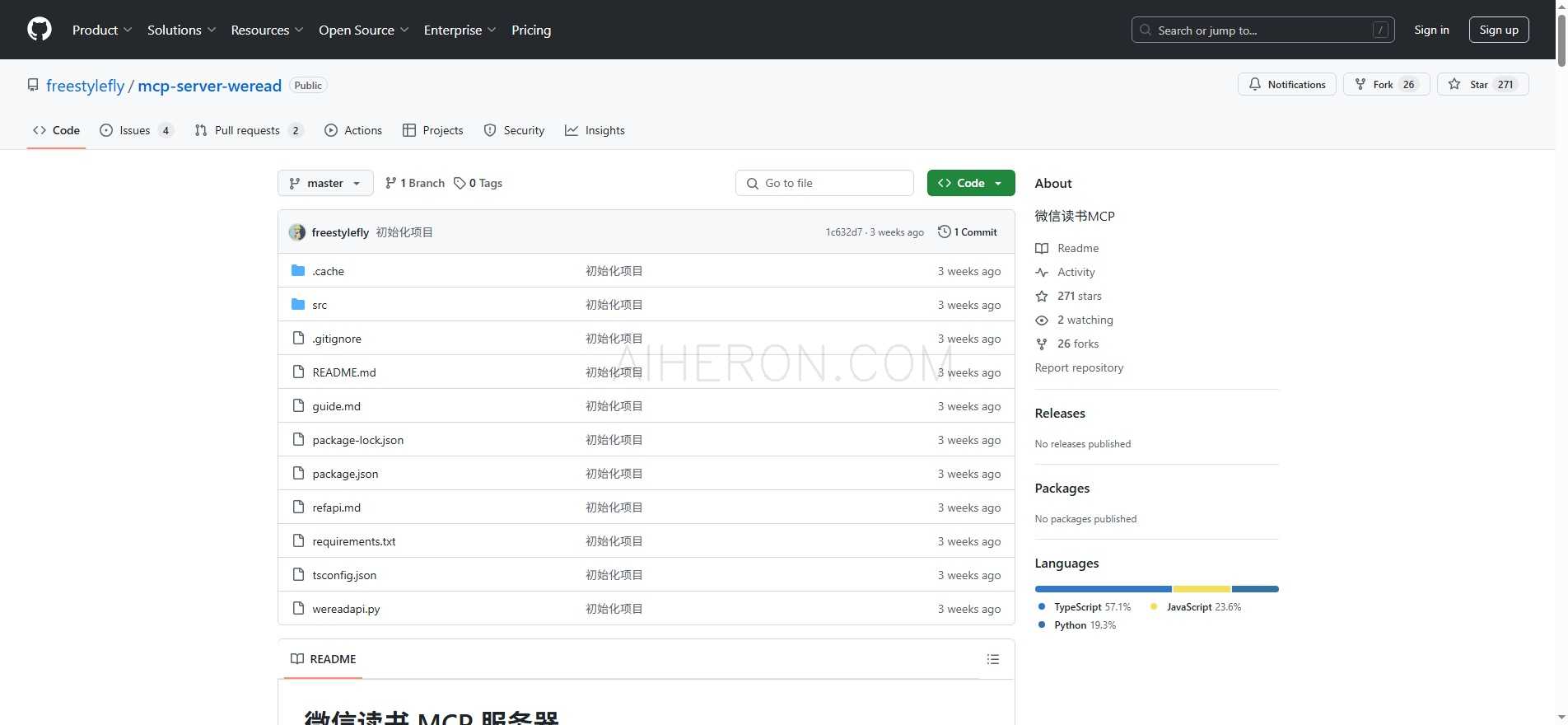Switch to the Projects tab

point(432,130)
